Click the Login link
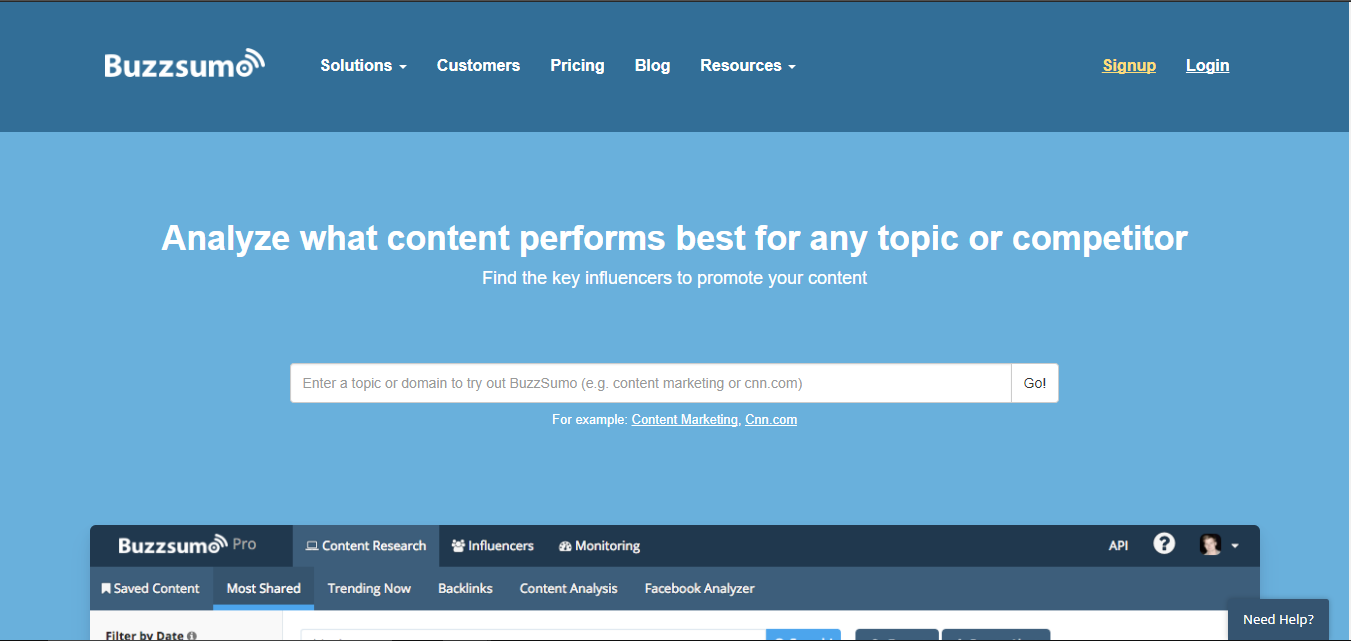The width and height of the screenshot is (1351, 641). click(x=1207, y=66)
